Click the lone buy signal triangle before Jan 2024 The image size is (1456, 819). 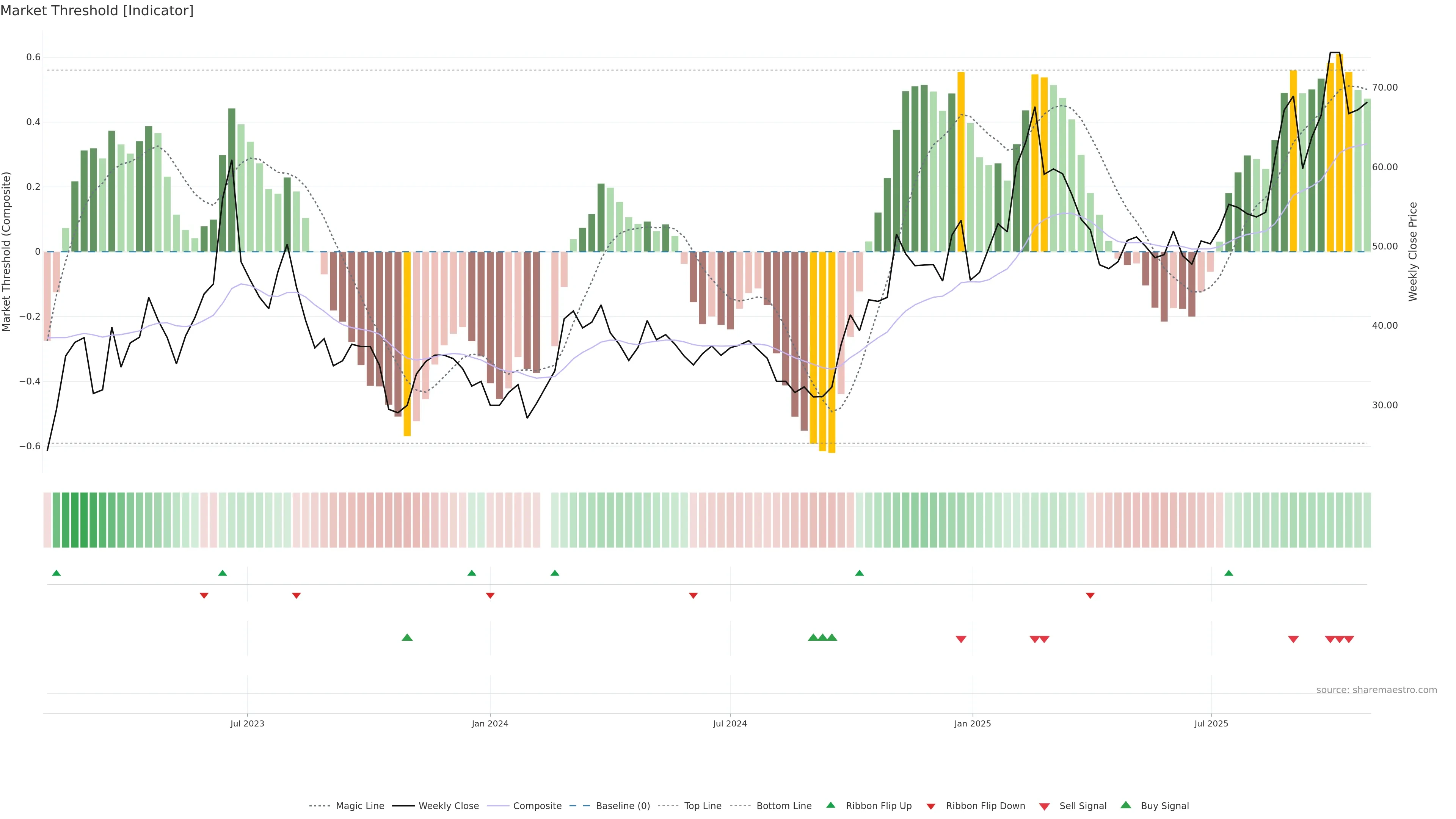pyautogui.click(x=407, y=637)
